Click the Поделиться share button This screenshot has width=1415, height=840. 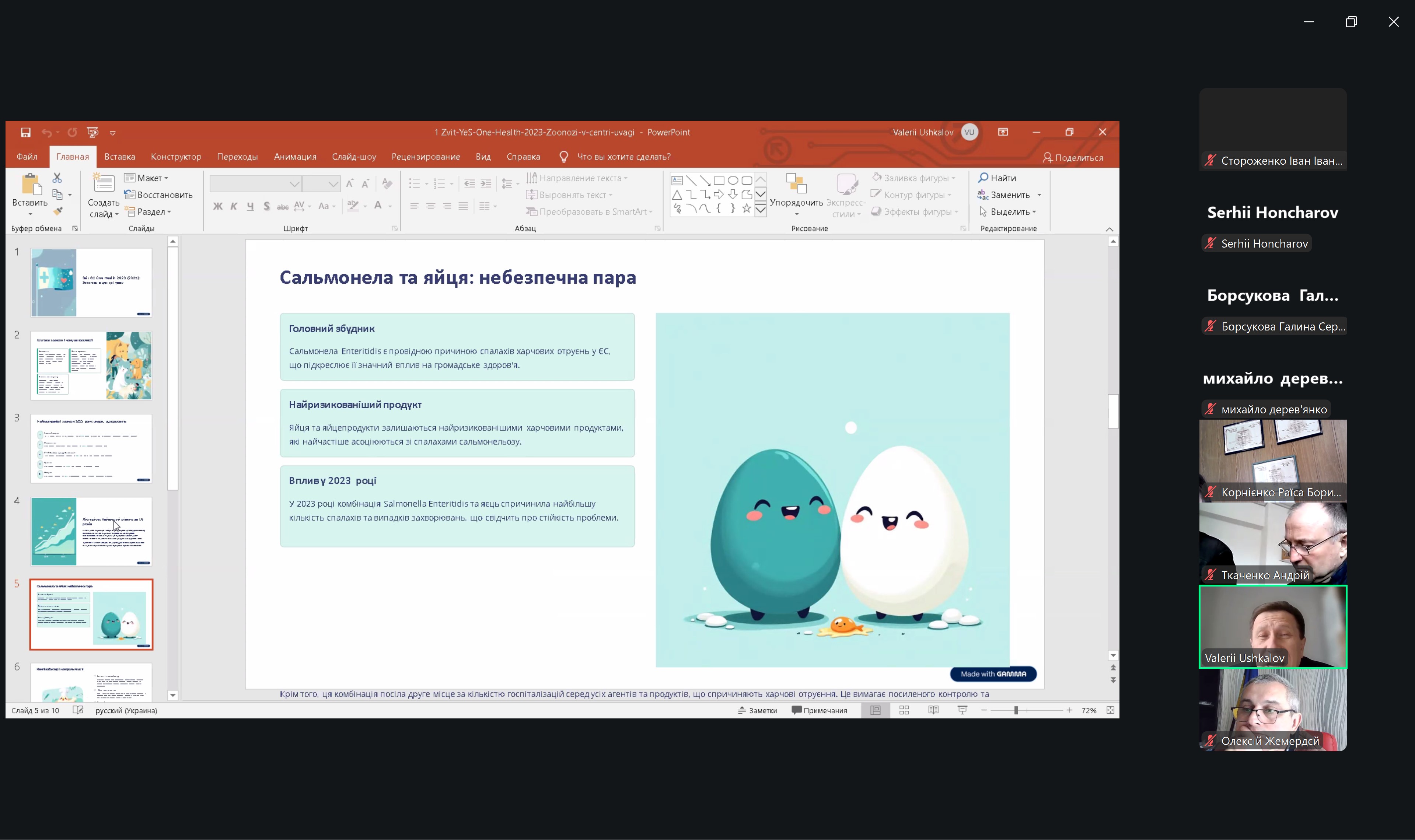click(x=1073, y=158)
